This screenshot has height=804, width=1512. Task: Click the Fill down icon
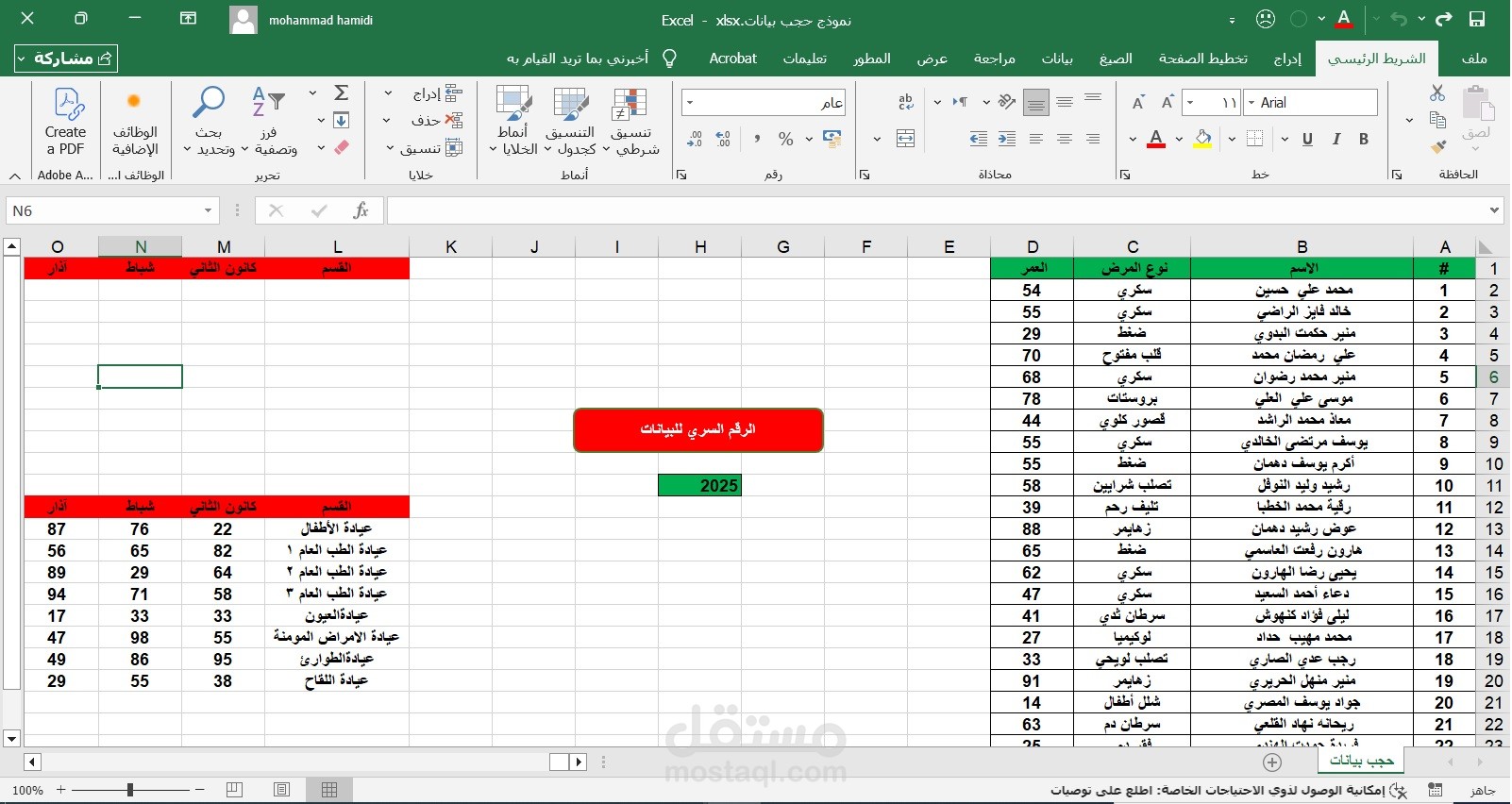coord(342,120)
